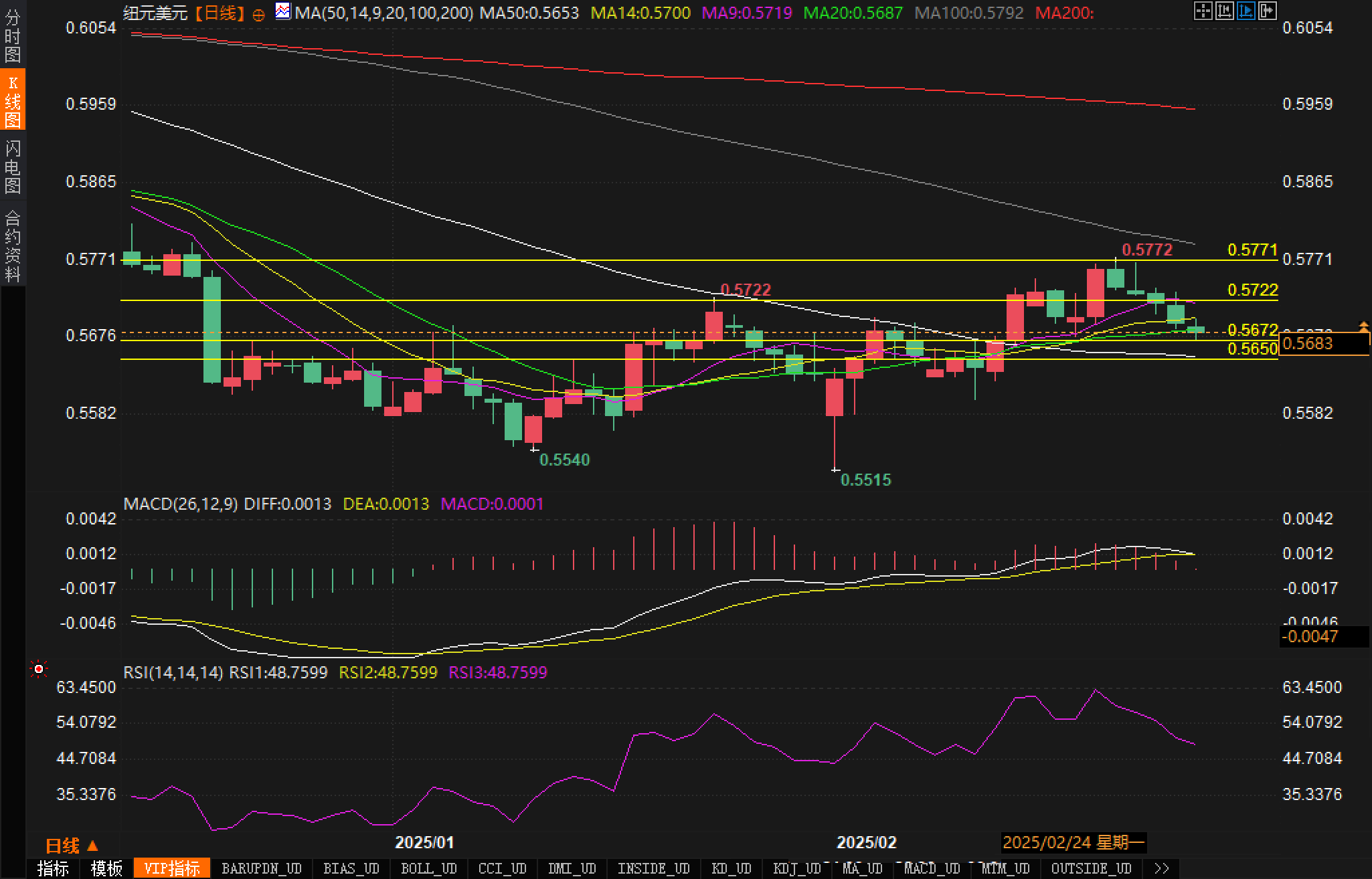Click the MA14:0.5700 legend label

(x=640, y=13)
